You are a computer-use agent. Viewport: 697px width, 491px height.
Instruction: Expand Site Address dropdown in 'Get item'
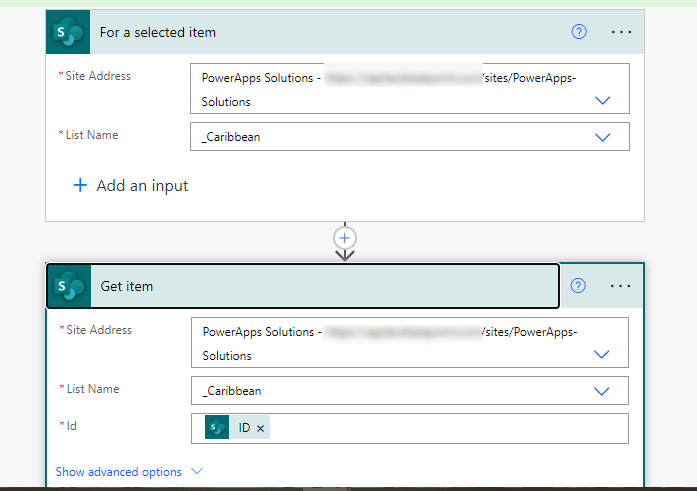601,355
